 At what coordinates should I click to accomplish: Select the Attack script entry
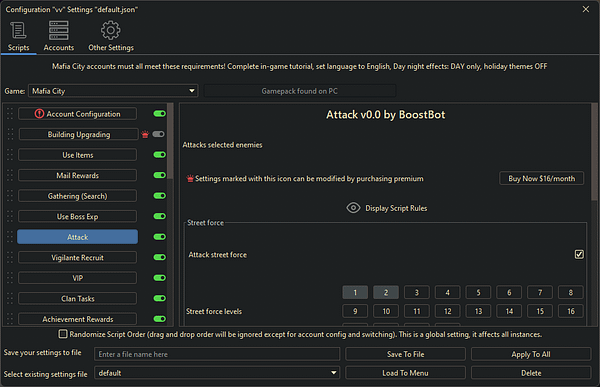(78, 237)
